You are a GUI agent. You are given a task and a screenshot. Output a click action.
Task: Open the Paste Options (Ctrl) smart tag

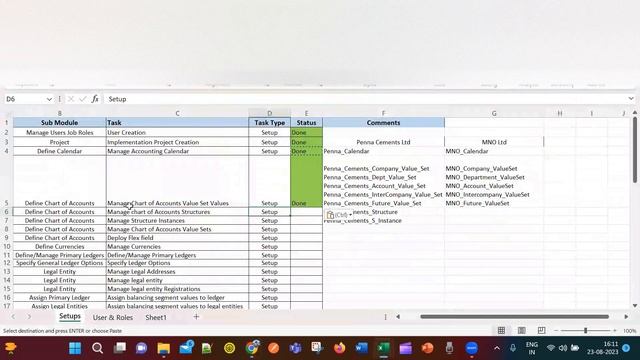[x=339, y=215]
